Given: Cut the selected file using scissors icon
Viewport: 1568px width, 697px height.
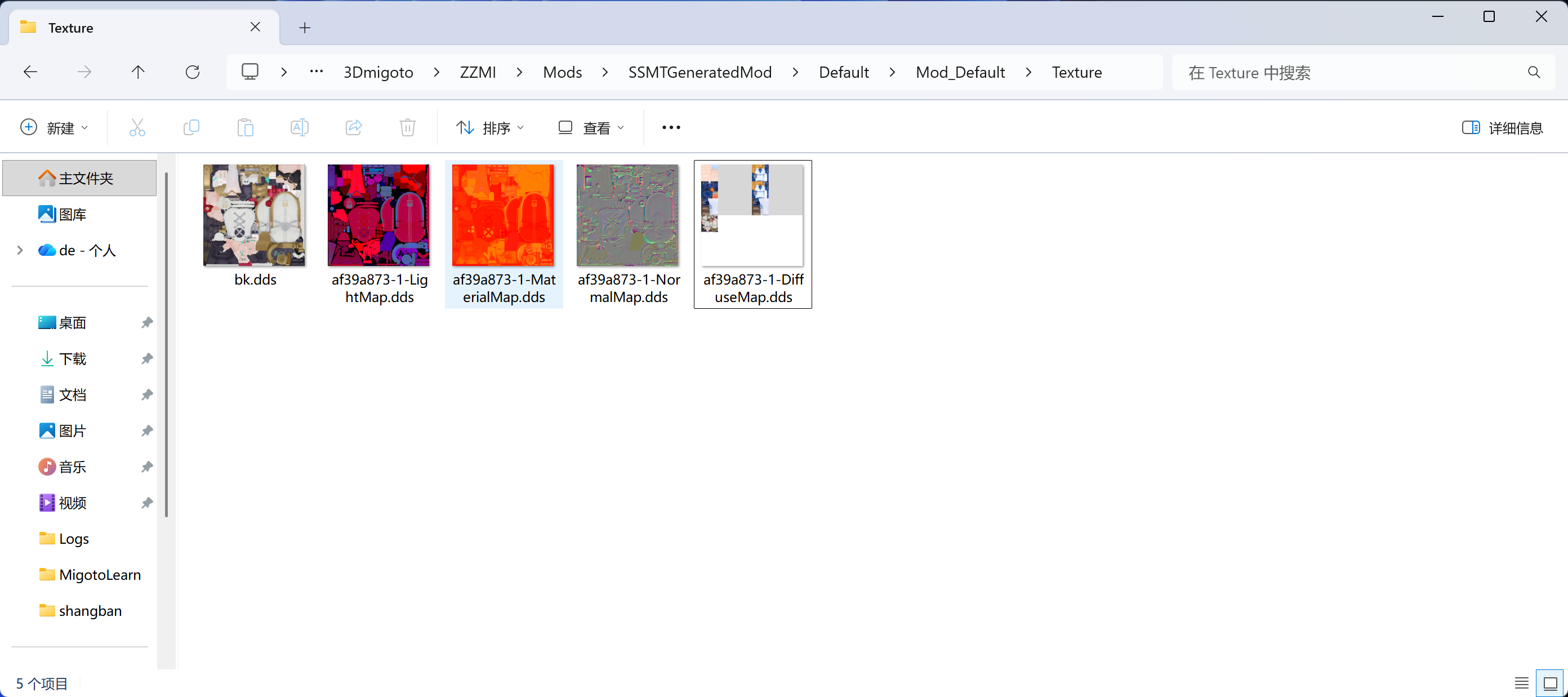Looking at the screenshot, I should [136, 127].
